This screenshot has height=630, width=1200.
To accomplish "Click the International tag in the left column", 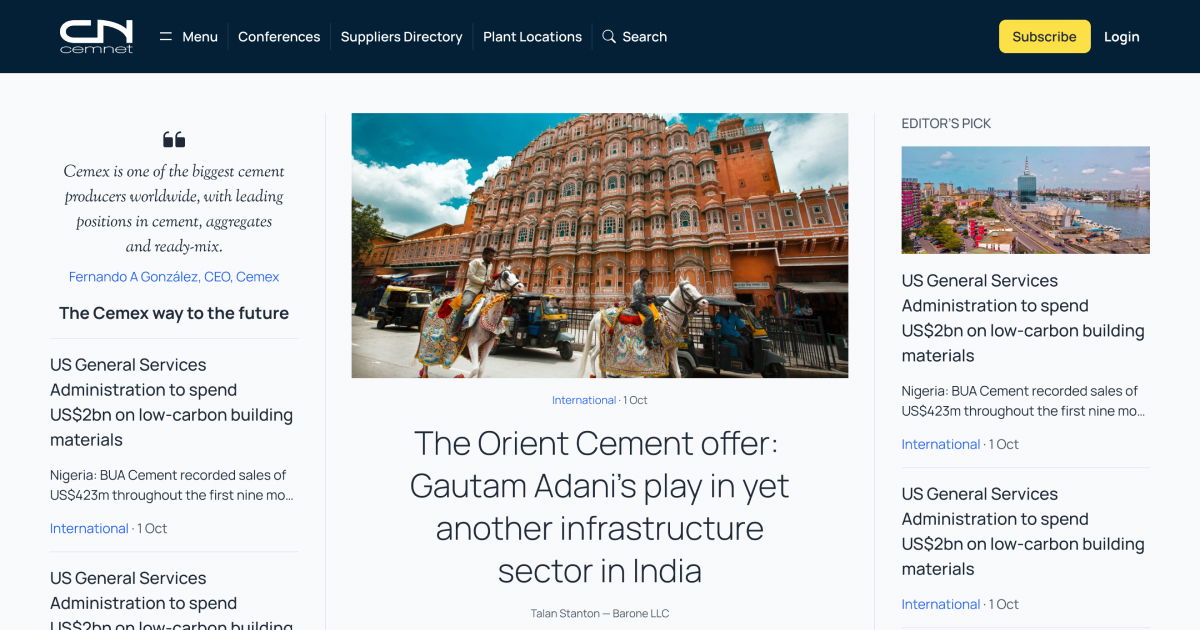I will pos(89,528).
